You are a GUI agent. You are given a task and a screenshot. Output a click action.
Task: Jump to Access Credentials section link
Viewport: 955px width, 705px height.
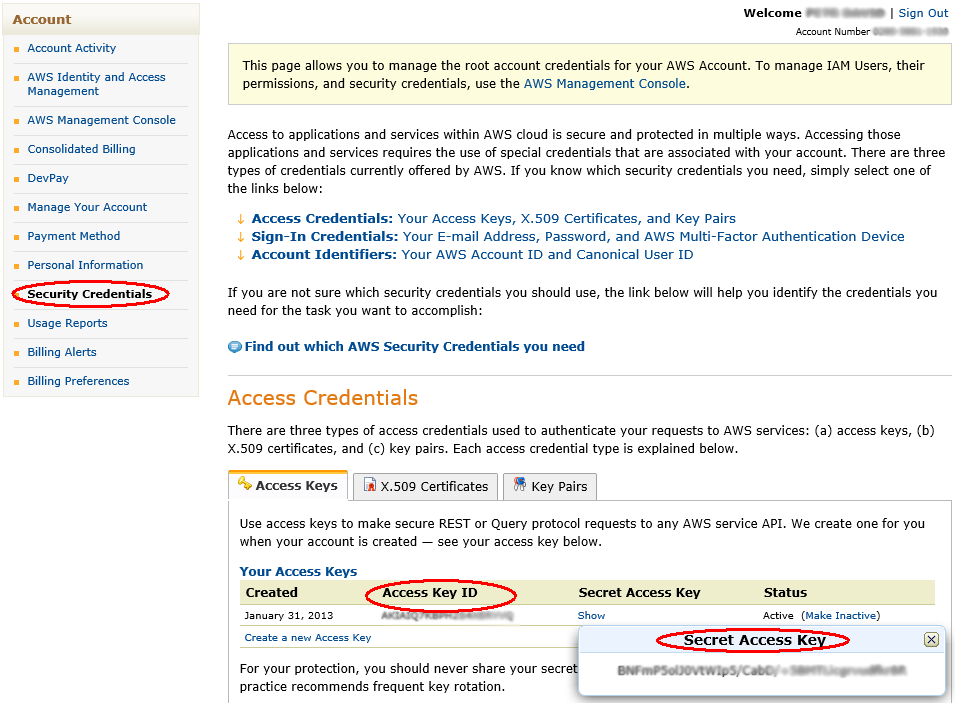click(321, 218)
